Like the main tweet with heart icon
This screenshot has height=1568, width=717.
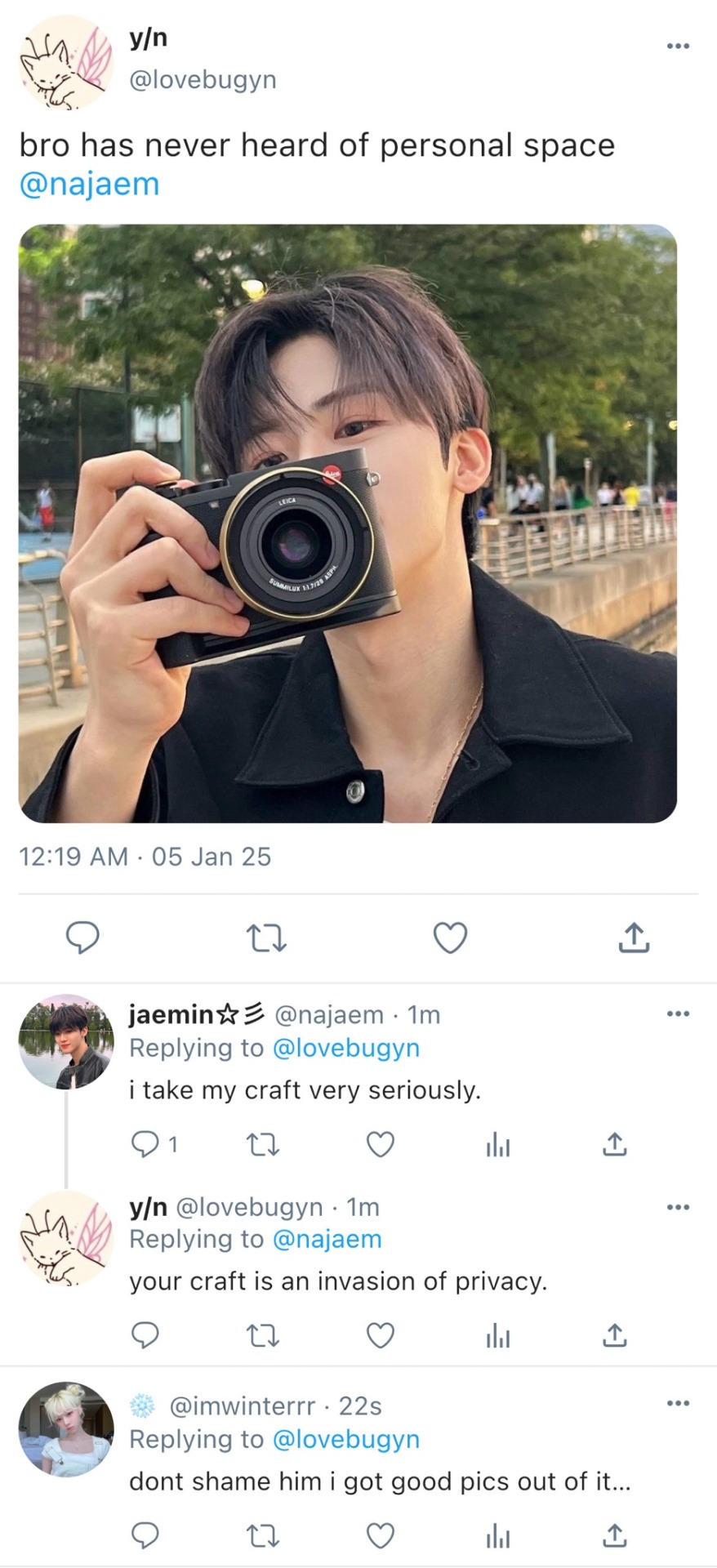[x=450, y=938]
